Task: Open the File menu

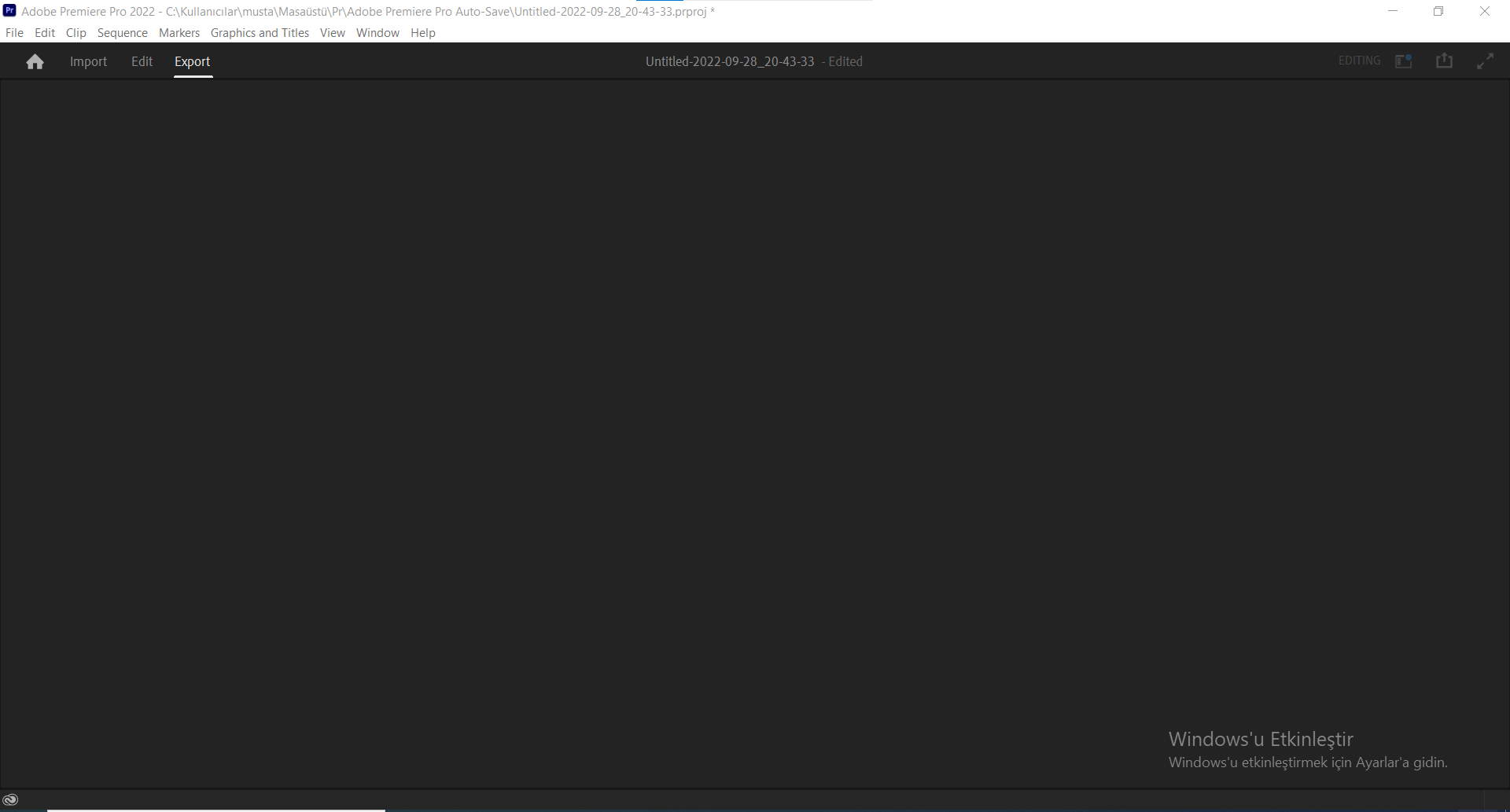Action: tap(14, 32)
